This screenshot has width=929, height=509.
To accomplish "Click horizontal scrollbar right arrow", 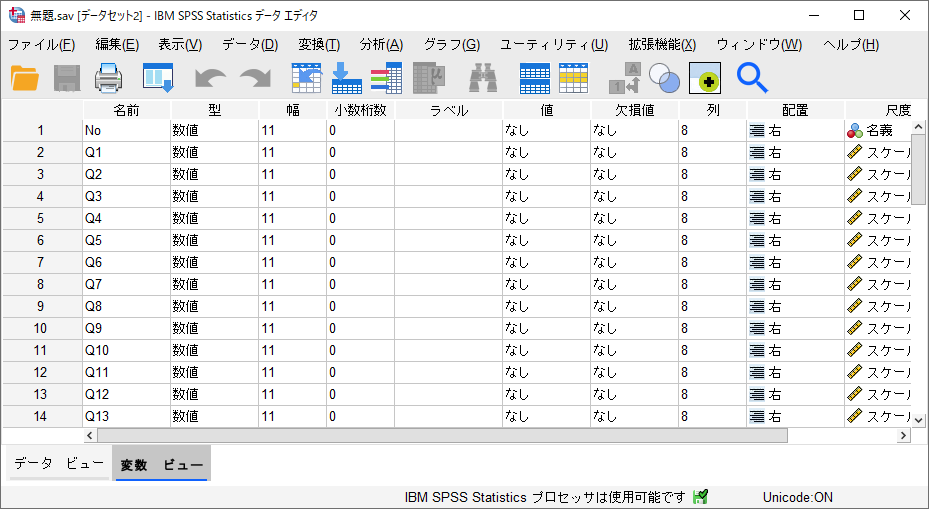I will point(903,436).
